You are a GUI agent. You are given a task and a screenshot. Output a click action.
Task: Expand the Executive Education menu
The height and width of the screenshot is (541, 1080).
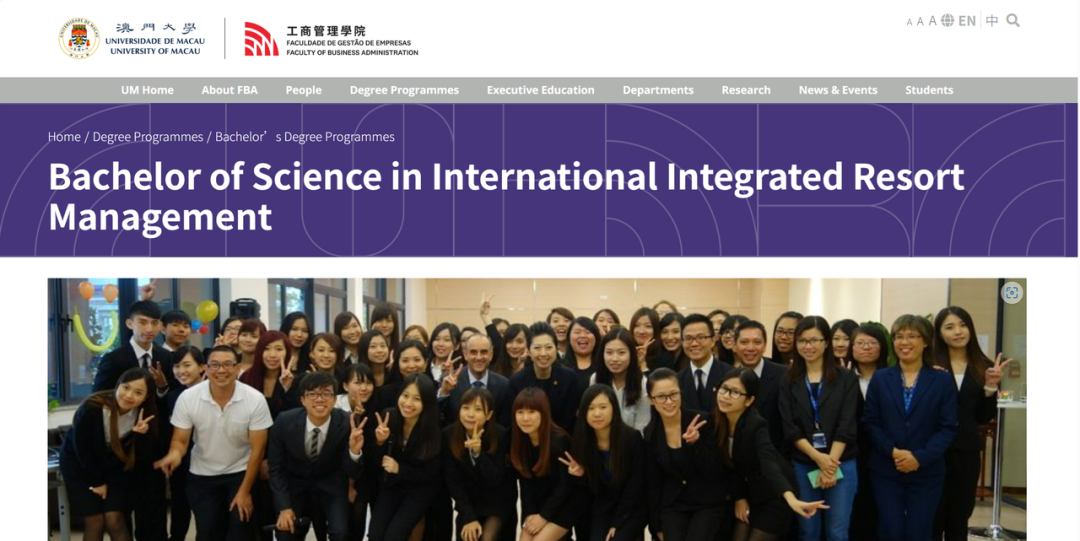540,90
